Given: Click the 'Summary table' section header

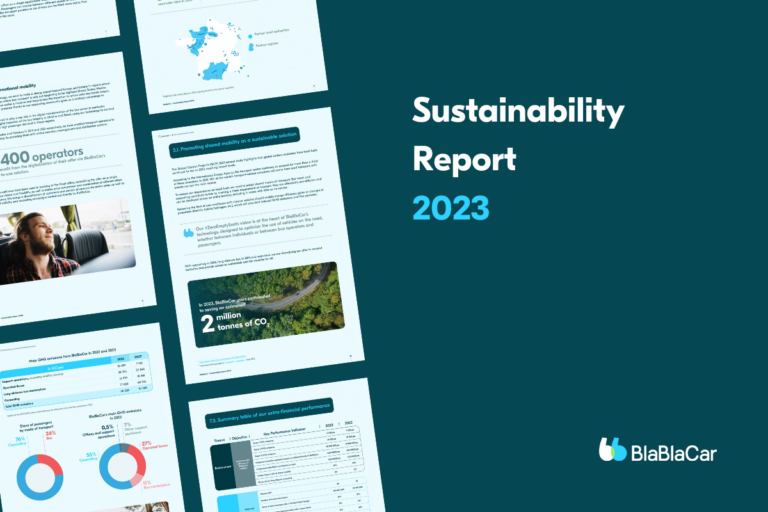Looking at the screenshot, I should tap(269, 413).
